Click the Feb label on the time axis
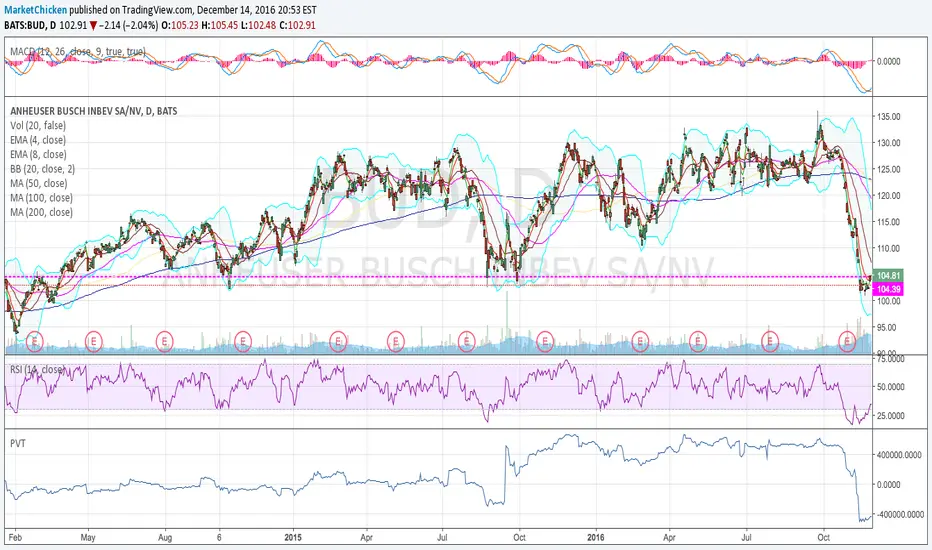The image size is (932, 550). 15,538
